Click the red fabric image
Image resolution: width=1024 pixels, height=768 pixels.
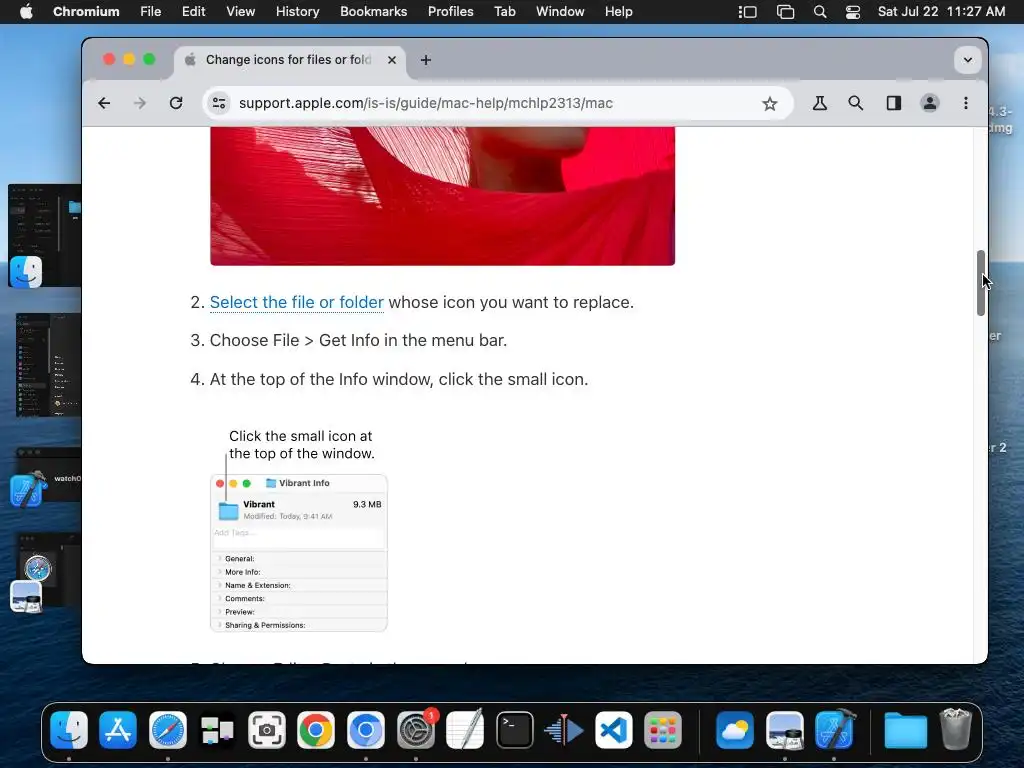[442, 196]
